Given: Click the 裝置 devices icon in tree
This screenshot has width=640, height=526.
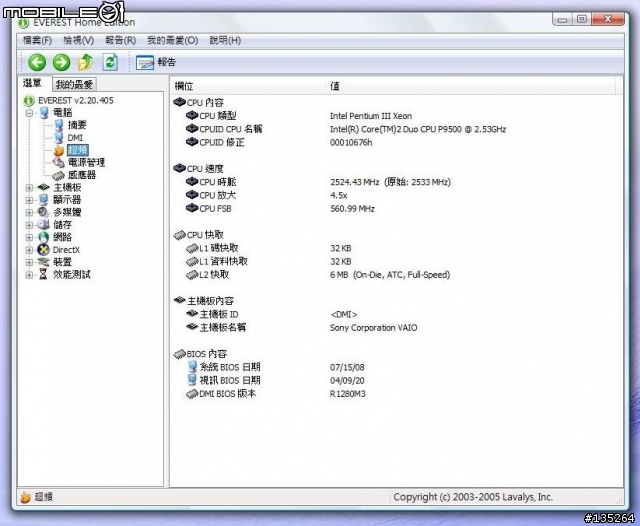Looking at the screenshot, I should tap(43, 262).
